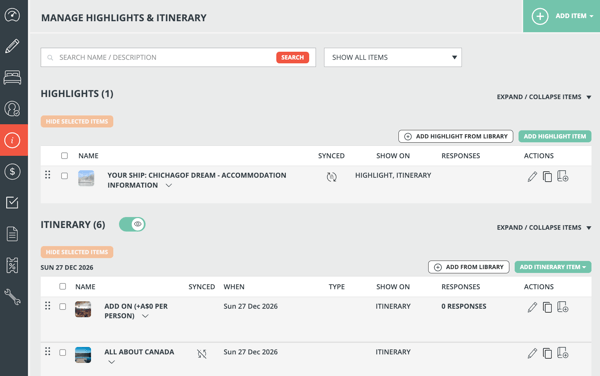Open the dashboard gauge icon in sidebar
The image size is (600, 376).
pyautogui.click(x=12, y=15)
